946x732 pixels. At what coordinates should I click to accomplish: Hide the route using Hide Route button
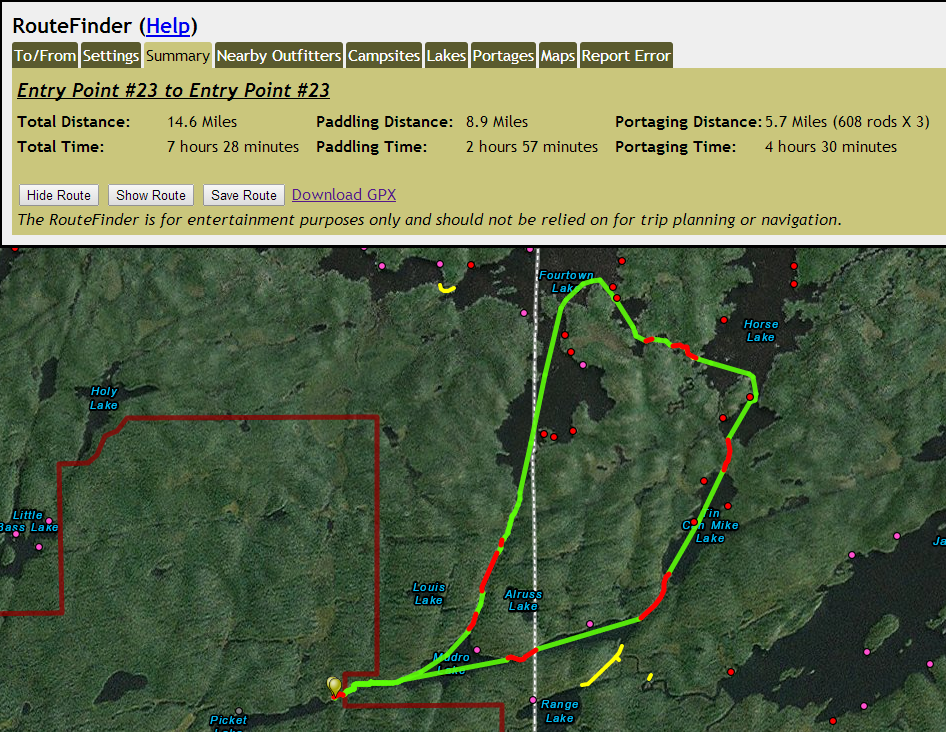pos(58,195)
